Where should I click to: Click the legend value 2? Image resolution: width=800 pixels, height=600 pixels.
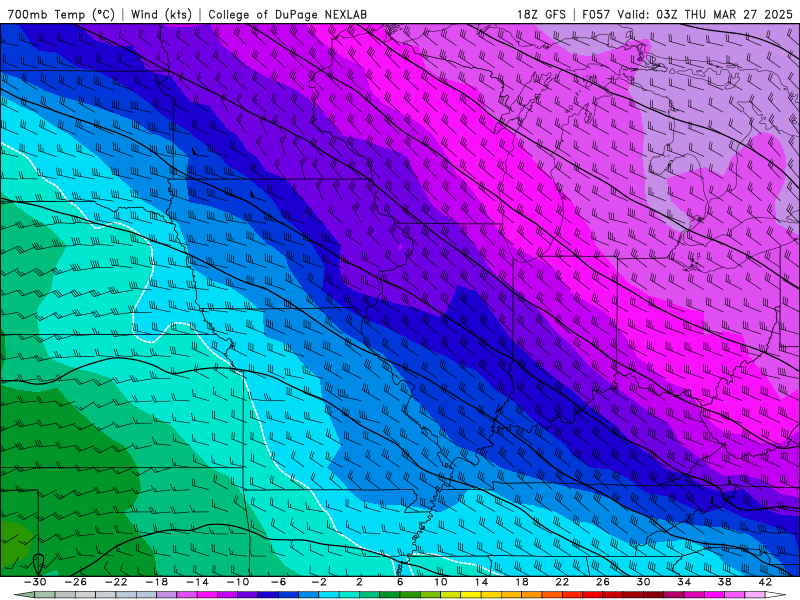click(359, 582)
